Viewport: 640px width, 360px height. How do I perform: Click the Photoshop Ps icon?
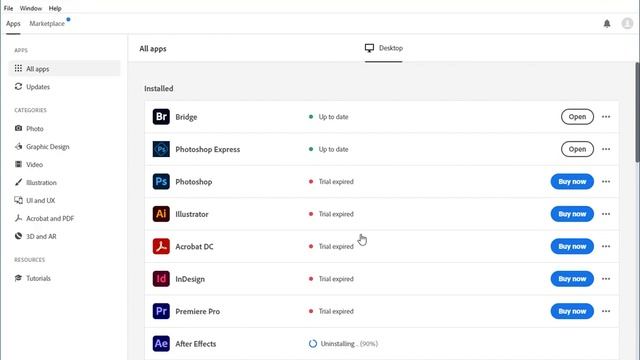(161, 182)
